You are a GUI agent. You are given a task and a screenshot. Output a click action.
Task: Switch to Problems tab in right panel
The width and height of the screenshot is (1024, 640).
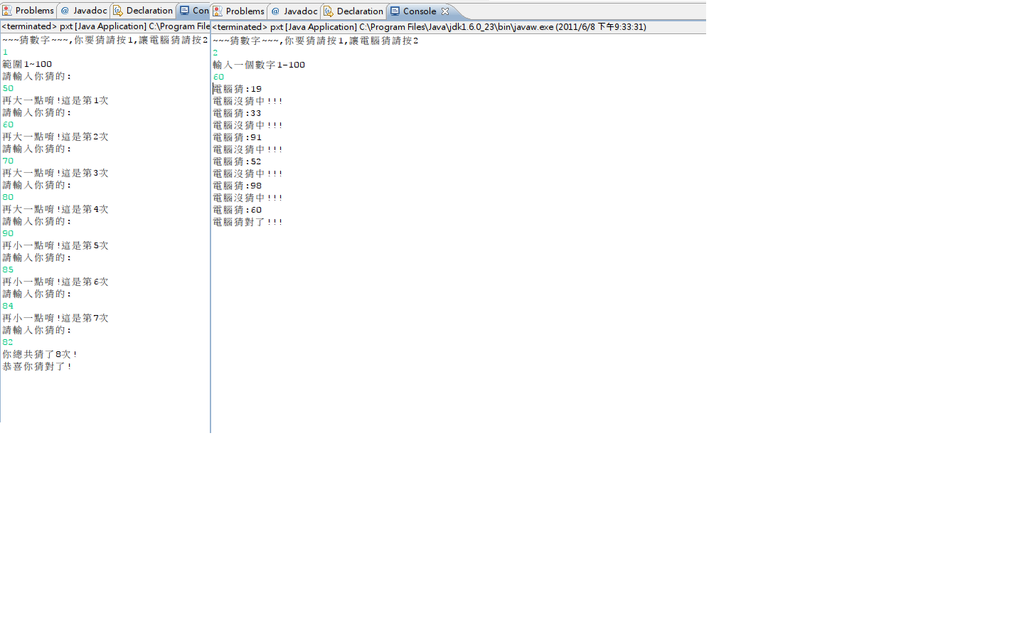(x=239, y=11)
